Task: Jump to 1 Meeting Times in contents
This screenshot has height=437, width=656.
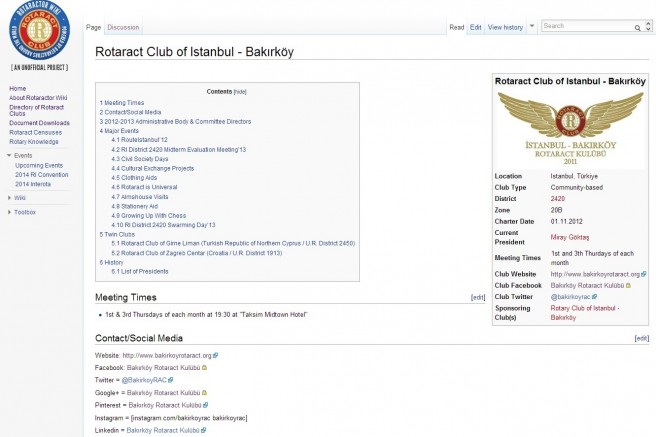Action: tap(122, 103)
